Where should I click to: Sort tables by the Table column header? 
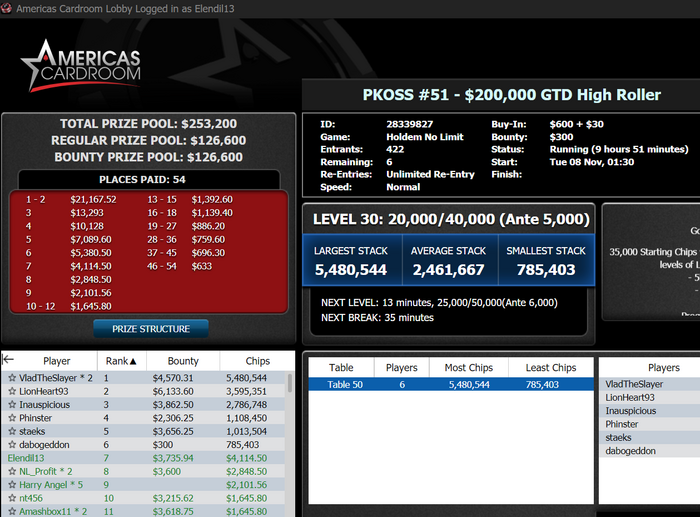pos(341,367)
